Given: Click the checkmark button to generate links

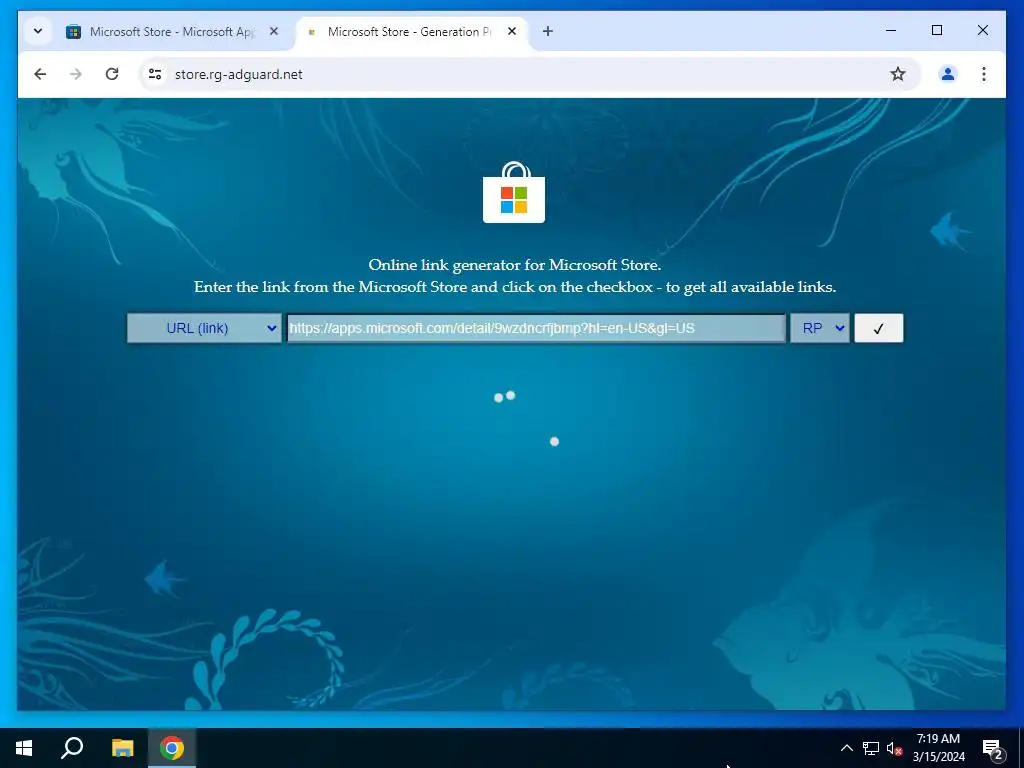Looking at the screenshot, I should pyautogui.click(x=878, y=328).
